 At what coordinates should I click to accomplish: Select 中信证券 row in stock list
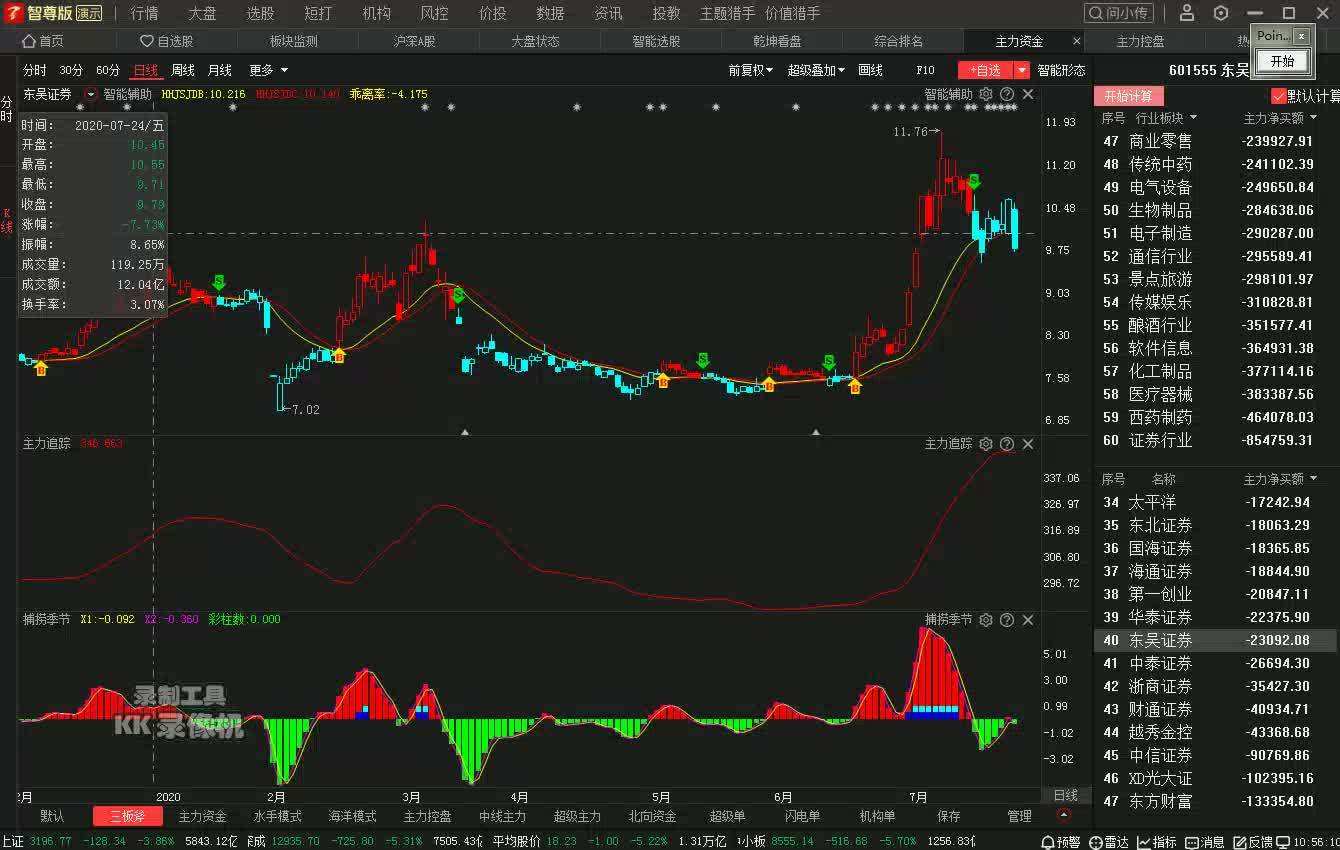pos(1216,755)
